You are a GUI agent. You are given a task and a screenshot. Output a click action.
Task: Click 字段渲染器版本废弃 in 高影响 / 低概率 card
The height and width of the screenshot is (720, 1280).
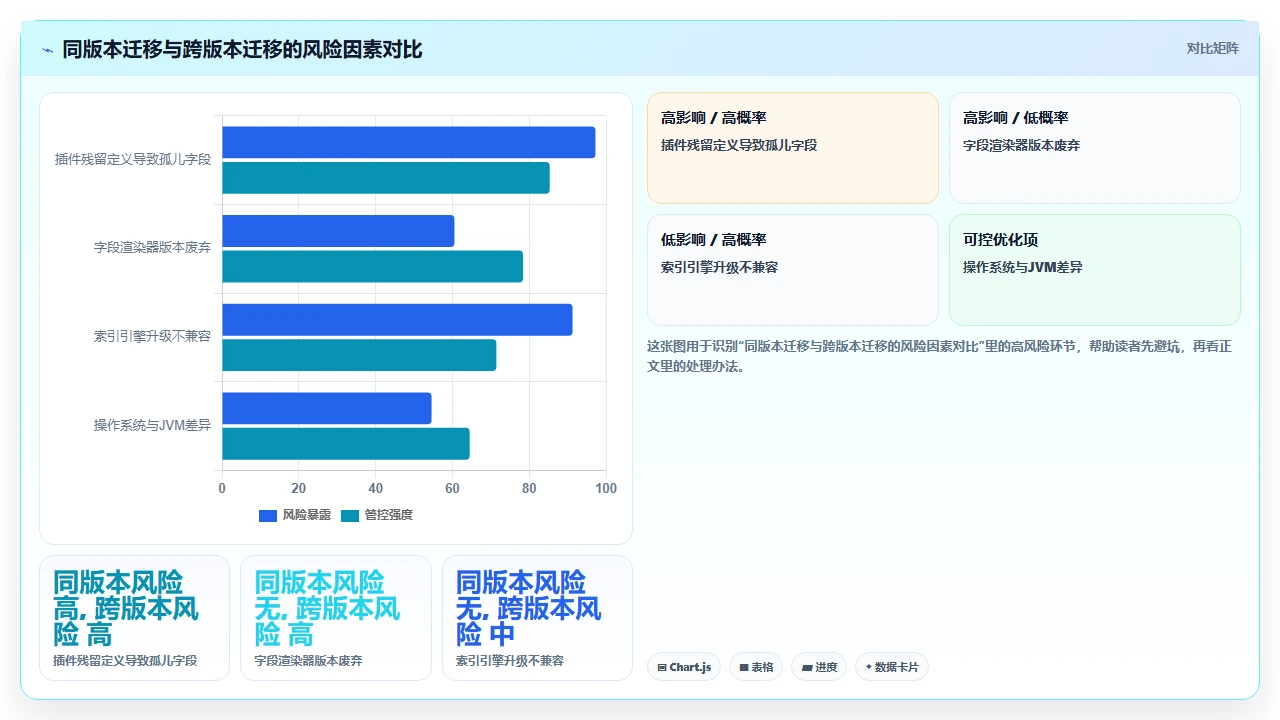1022,145
